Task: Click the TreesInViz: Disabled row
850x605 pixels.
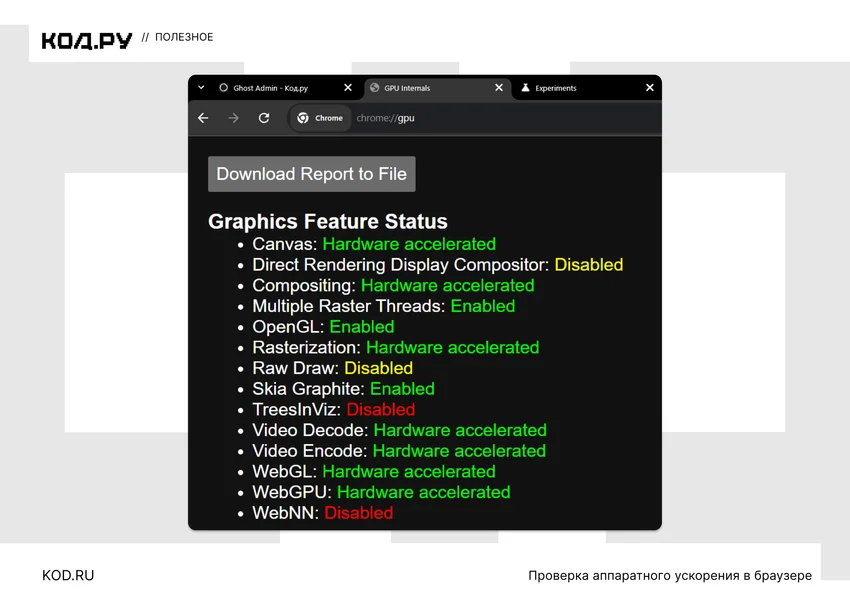Action: tap(333, 409)
